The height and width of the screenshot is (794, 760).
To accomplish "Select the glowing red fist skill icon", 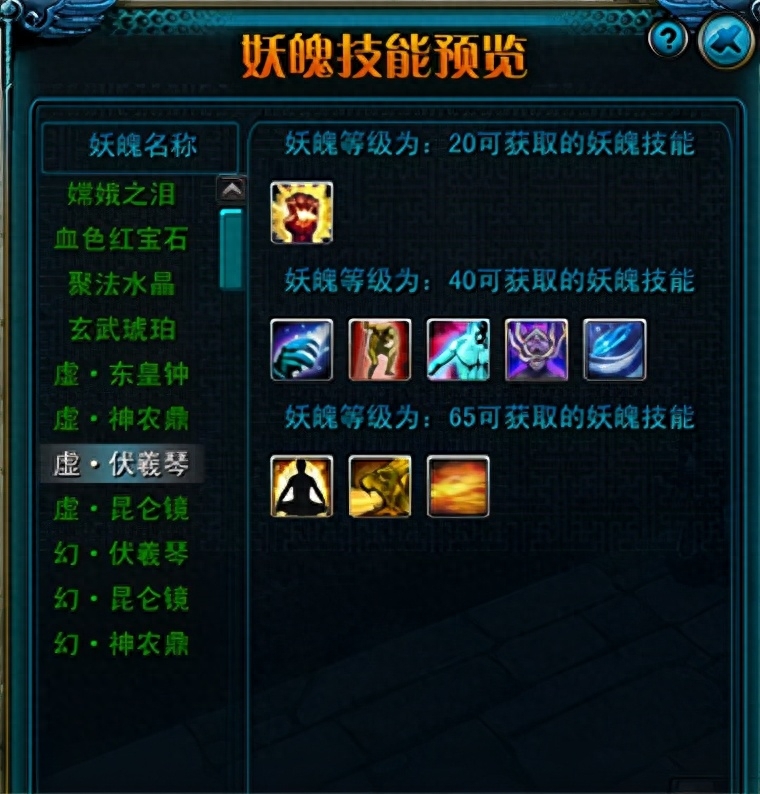I will pyautogui.click(x=301, y=213).
